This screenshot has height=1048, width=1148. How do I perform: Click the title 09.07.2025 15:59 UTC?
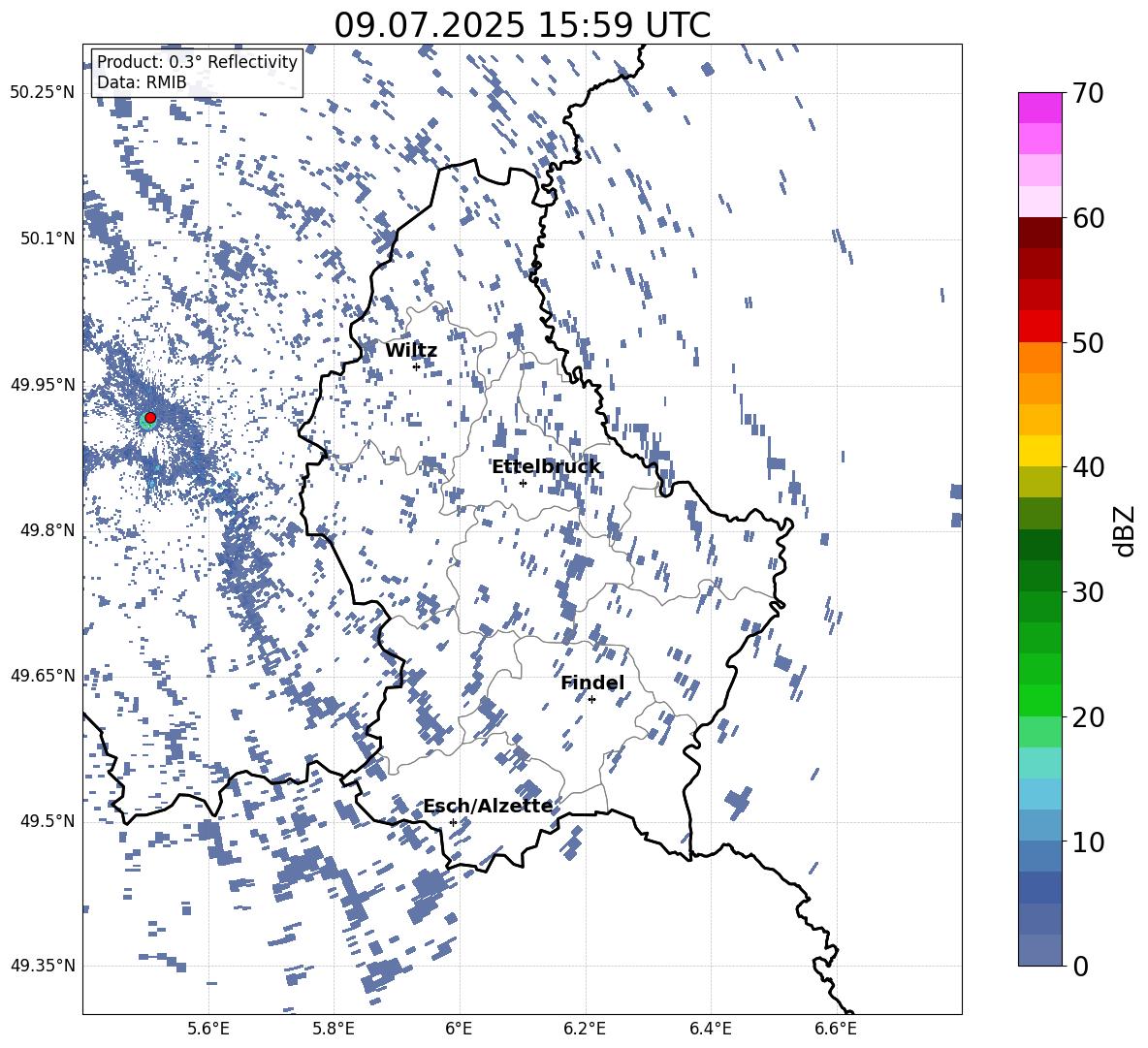[x=522, y=25]
